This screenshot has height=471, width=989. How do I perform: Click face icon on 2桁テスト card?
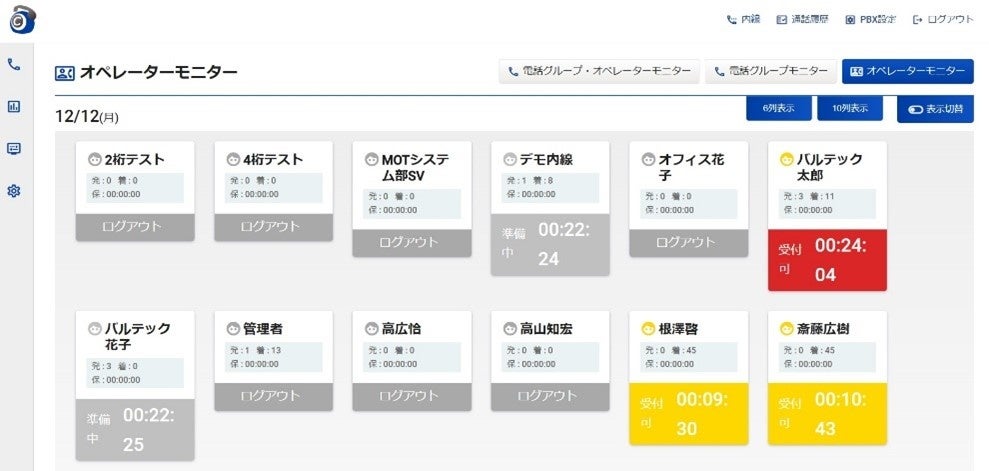coord(95,159)
